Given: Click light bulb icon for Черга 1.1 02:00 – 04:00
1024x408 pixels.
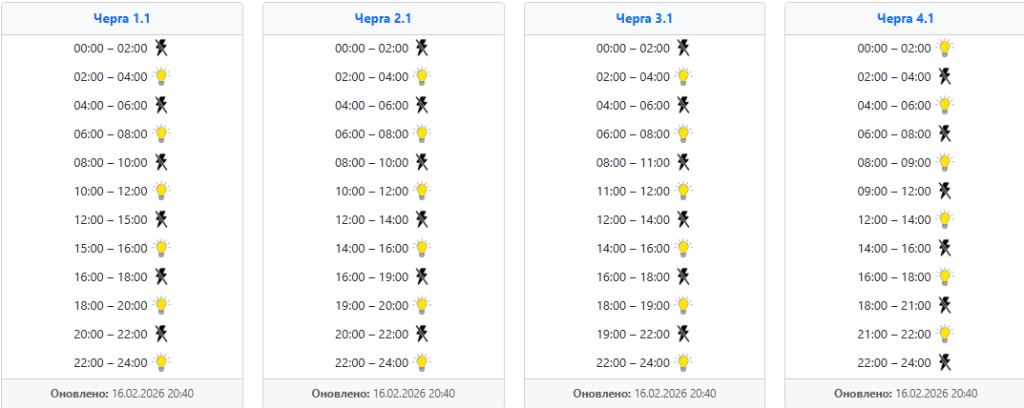Looking at the screenshot, I should click(161, 76).
